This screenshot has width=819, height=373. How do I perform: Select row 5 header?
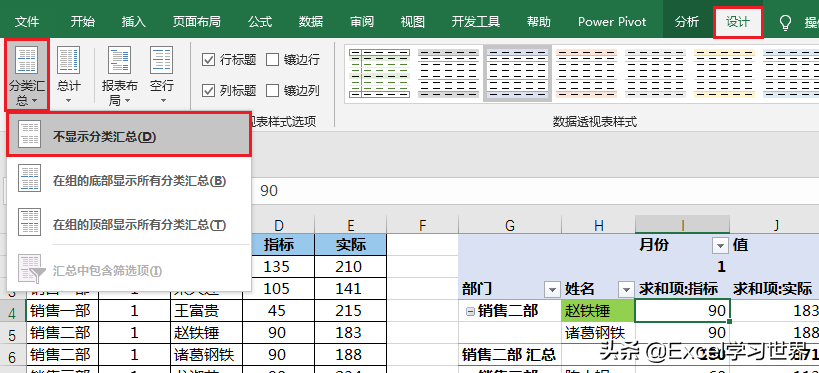13,334
